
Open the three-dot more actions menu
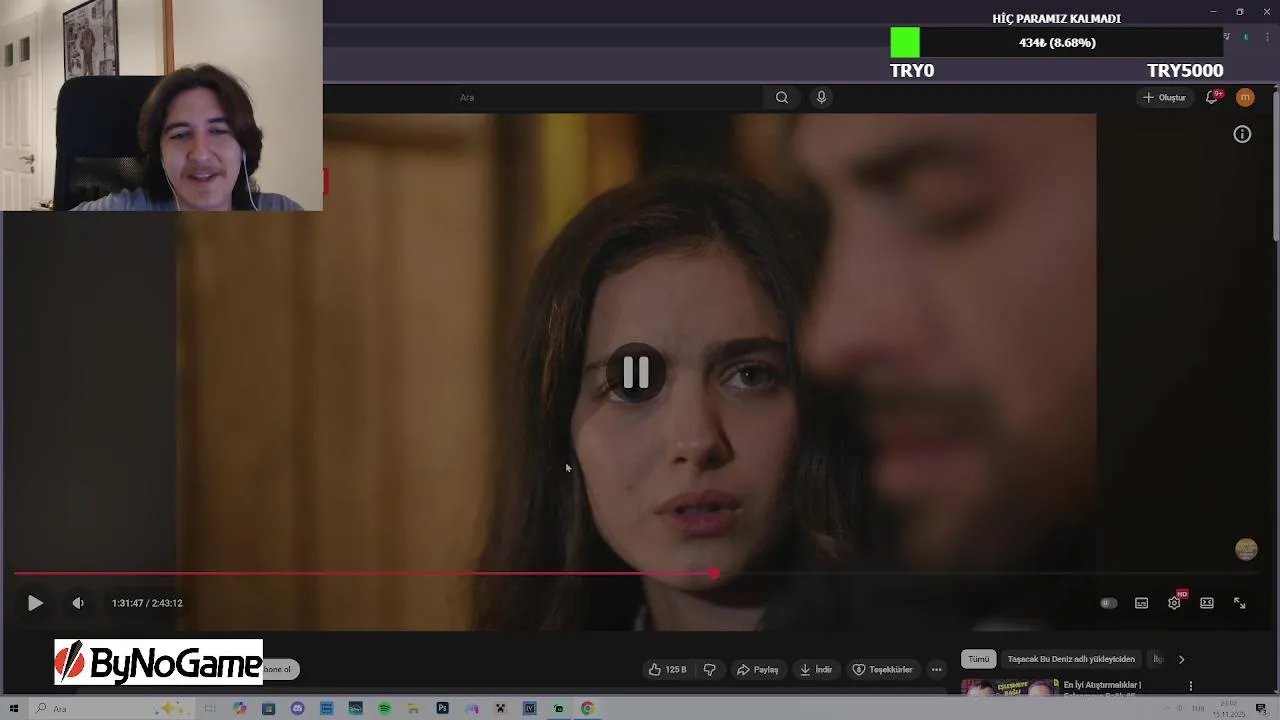coord(937,669)
